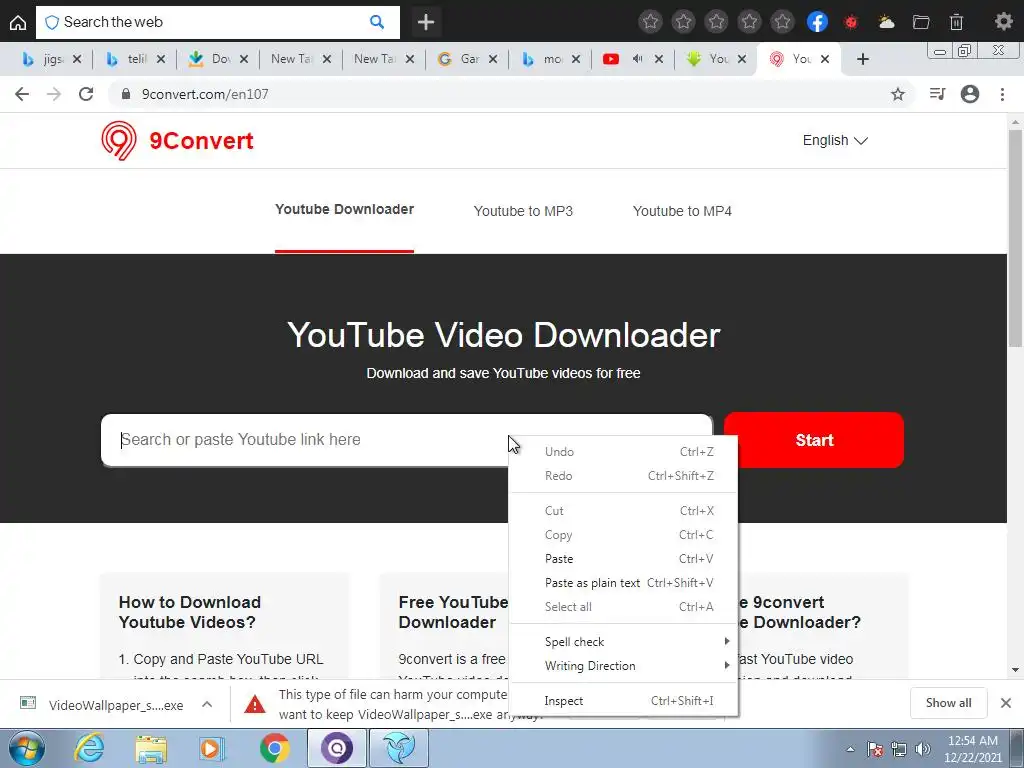Expand VideoWallpaper download options chevron
The image size is (1024, 768).
click(207, 704)
